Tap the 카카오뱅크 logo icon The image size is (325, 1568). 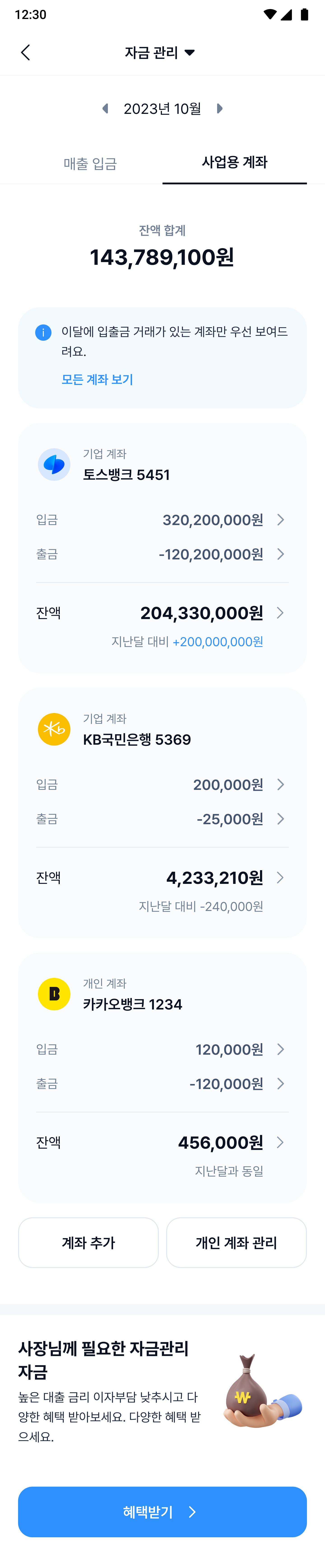(x=54, y=994)
